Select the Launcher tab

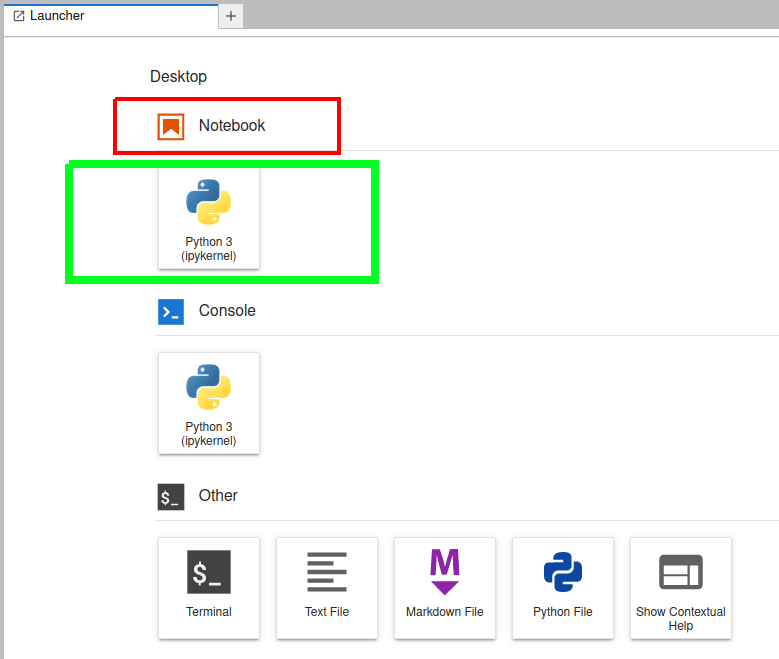57,16
